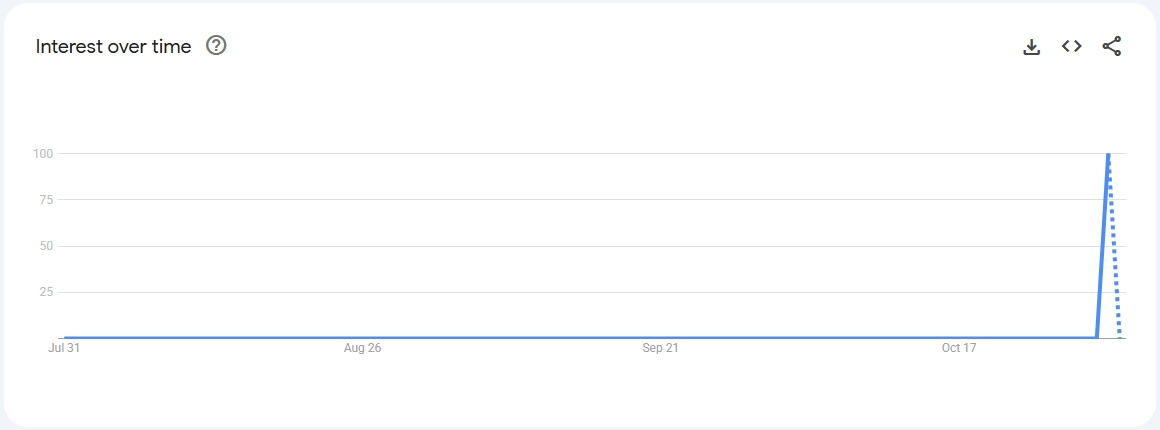This screenshot has width=1160, height=430.
Task: Share the Interest over time chart
Action: click(x=1112, y=46)
